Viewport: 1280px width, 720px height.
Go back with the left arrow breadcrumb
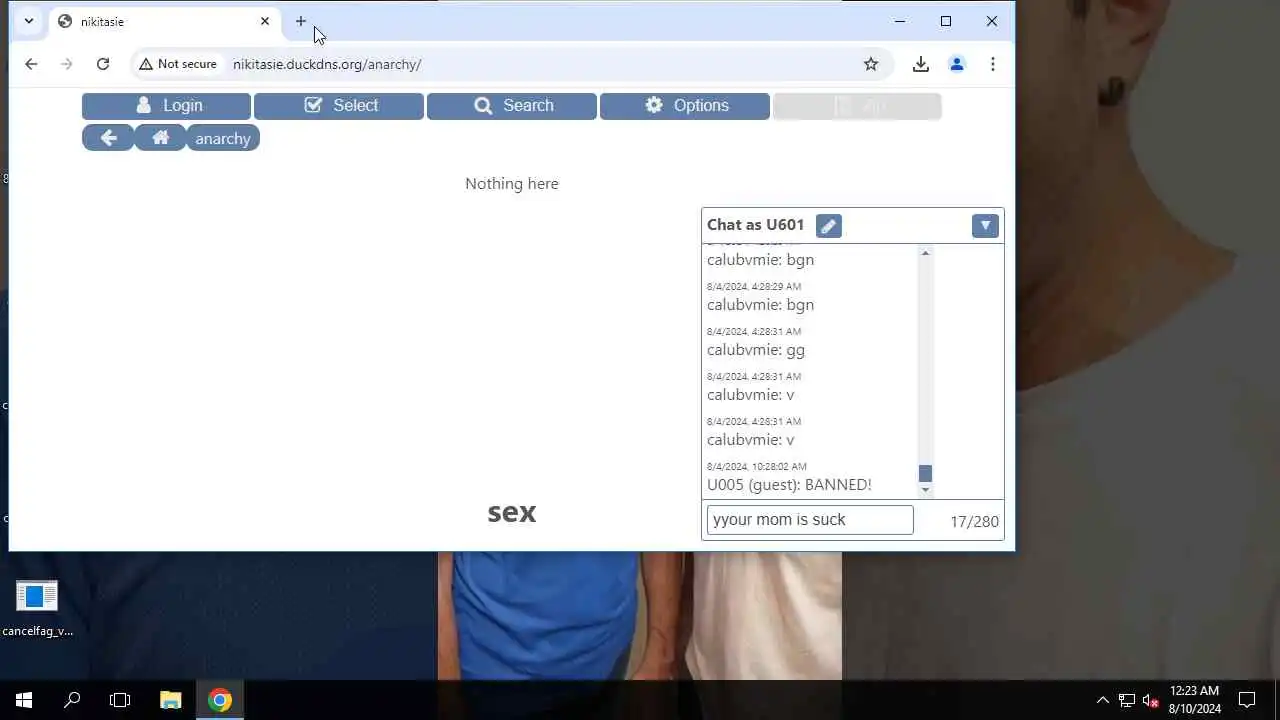coord(108,138)
